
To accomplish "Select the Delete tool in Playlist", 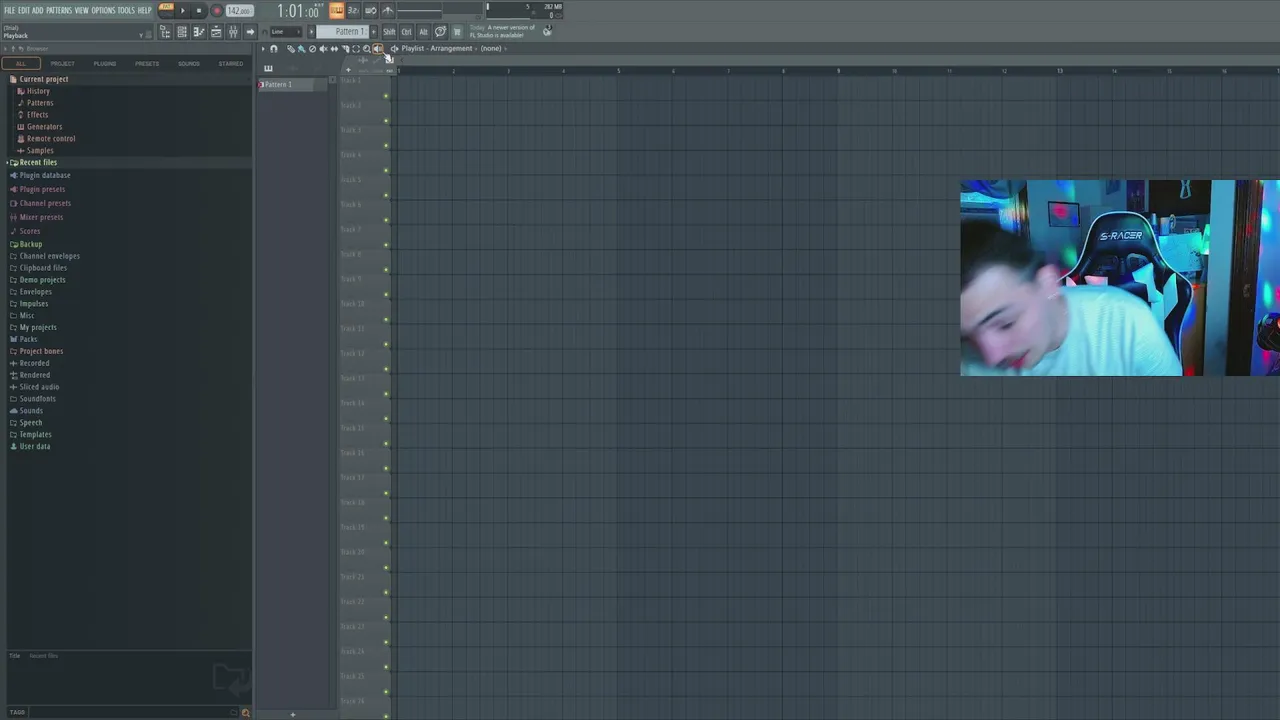I will coord(312,48).
